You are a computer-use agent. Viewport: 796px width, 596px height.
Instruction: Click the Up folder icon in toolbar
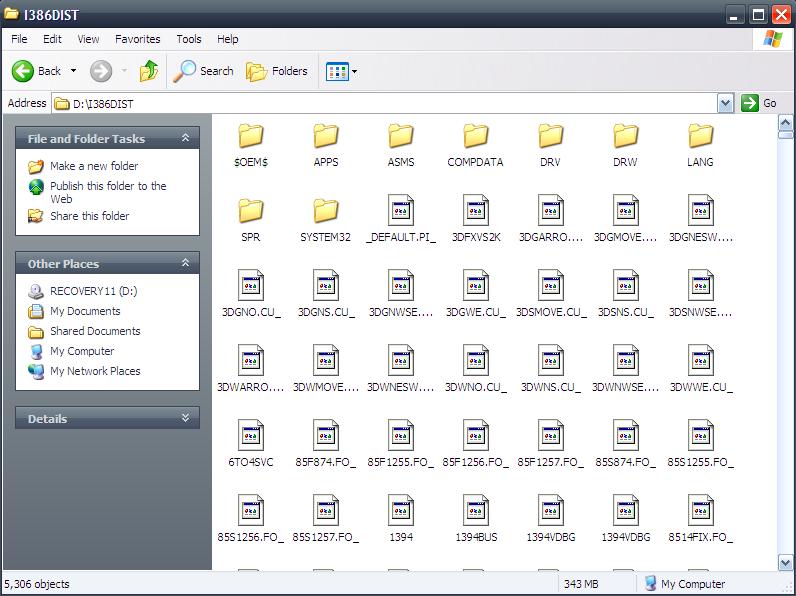149,71
